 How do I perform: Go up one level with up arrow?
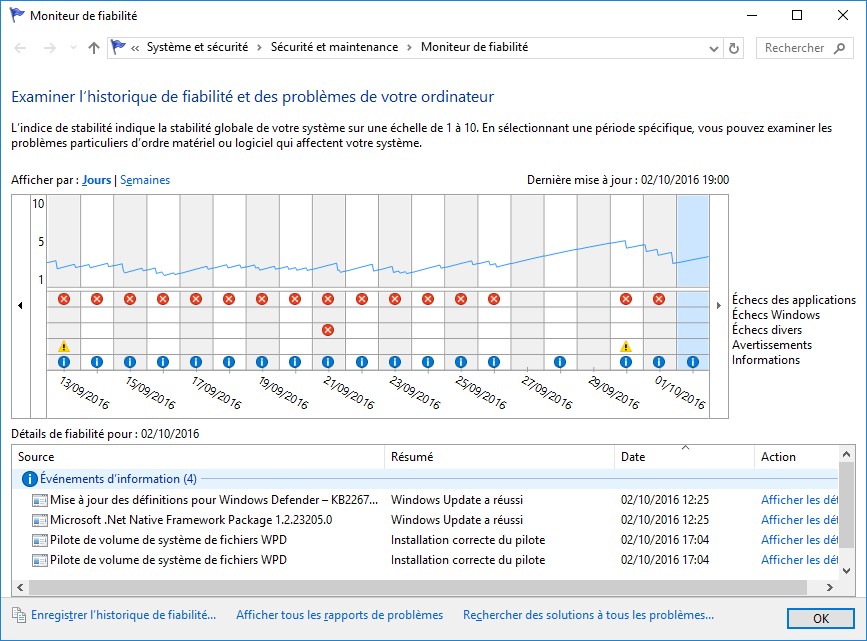(x=94, y=48)
